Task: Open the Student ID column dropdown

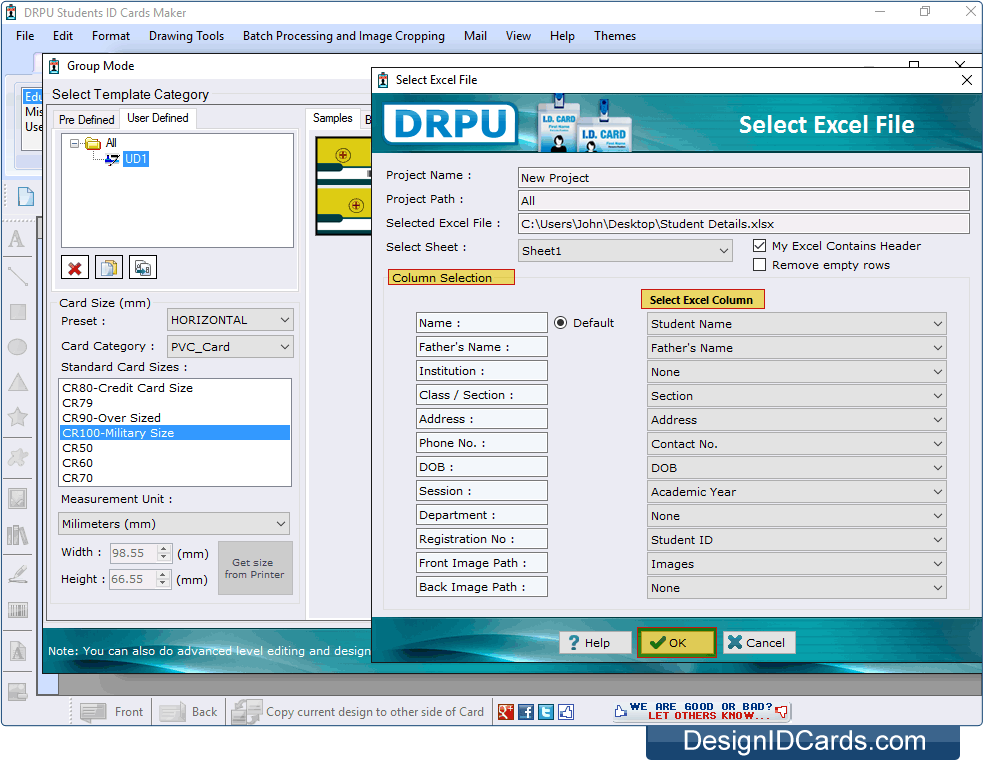Action: [x=797, y=540]
